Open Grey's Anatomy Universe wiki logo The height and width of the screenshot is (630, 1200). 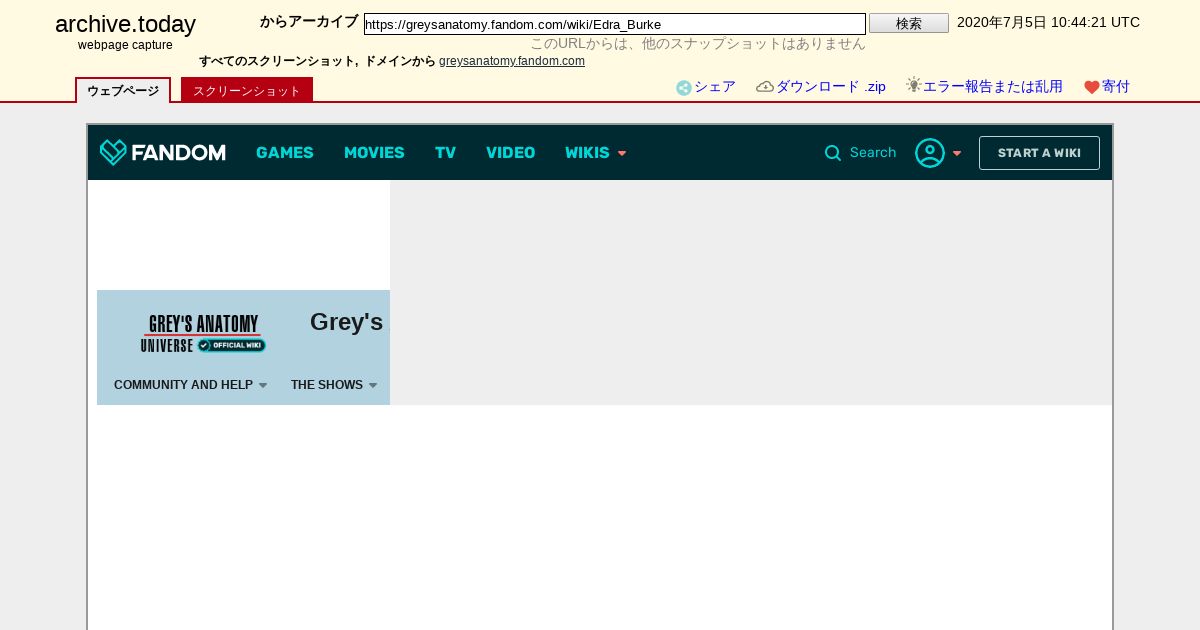tap(203, 333)
